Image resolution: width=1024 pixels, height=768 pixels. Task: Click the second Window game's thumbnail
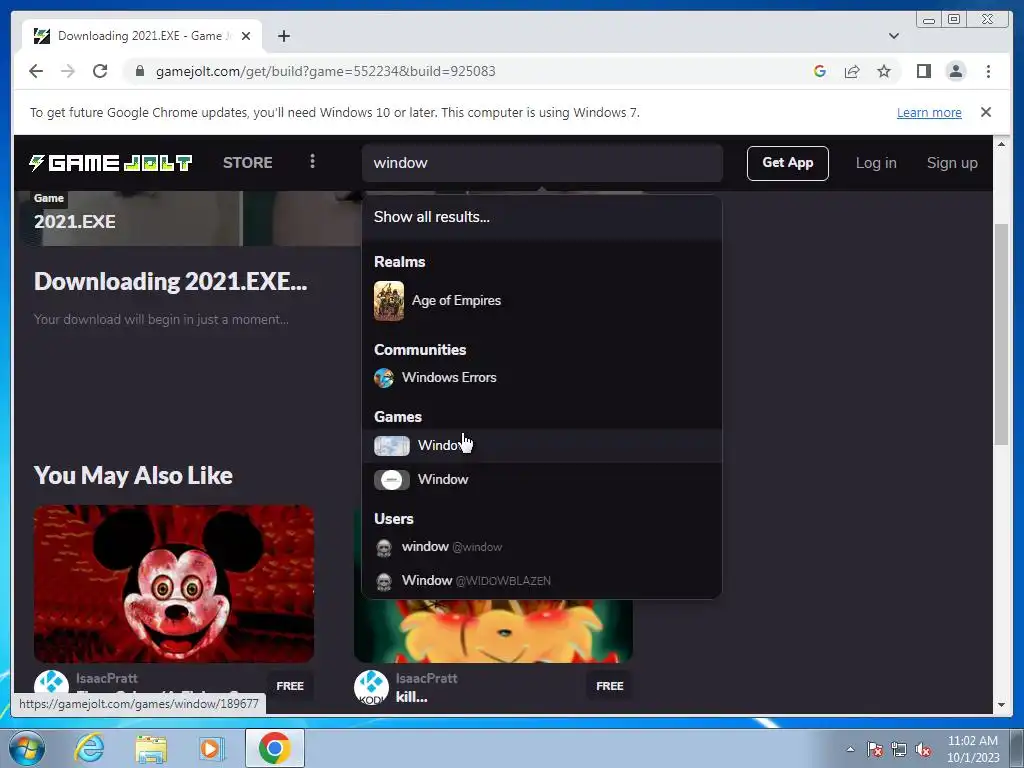coord(392,479)
